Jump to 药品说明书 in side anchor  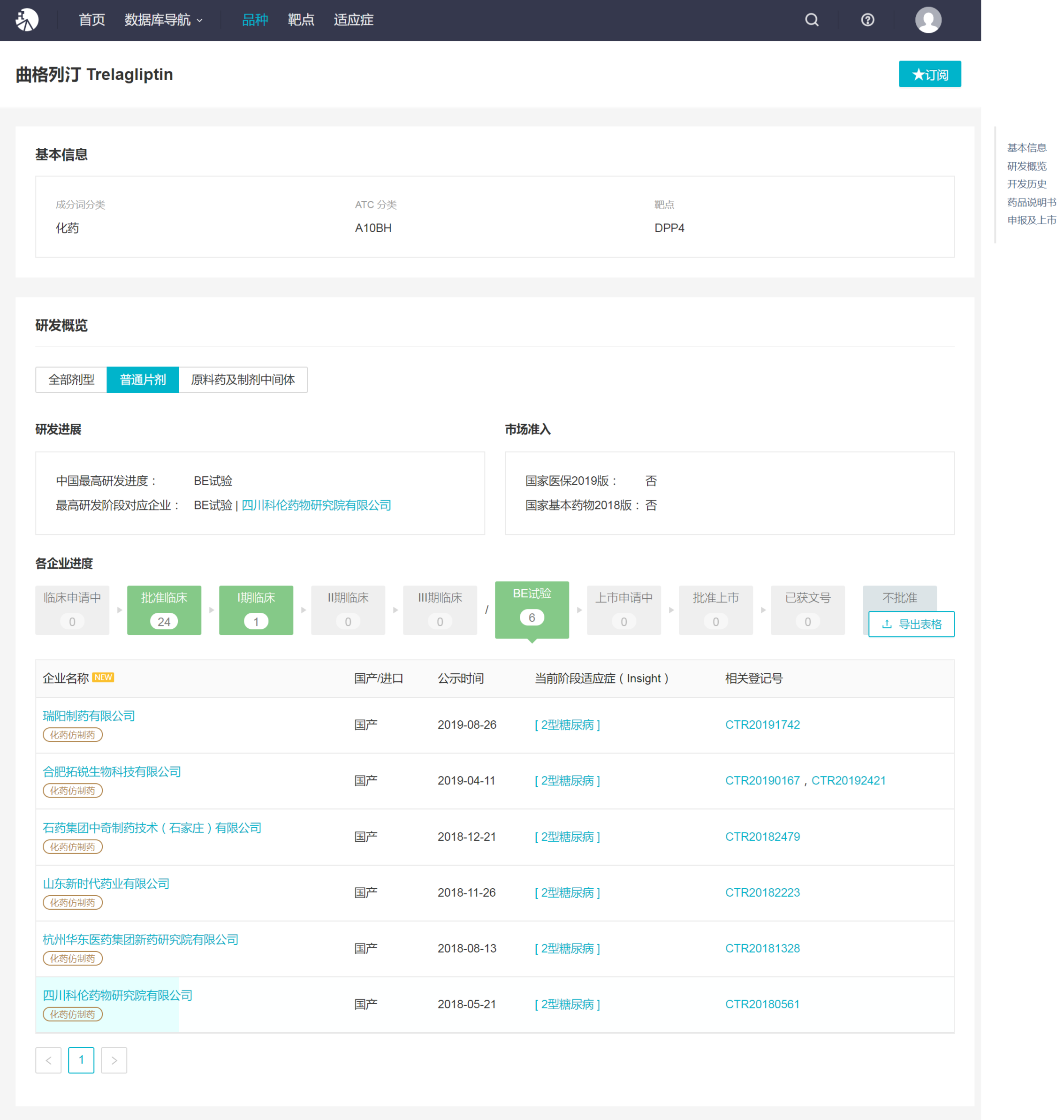click(1032, 202)
